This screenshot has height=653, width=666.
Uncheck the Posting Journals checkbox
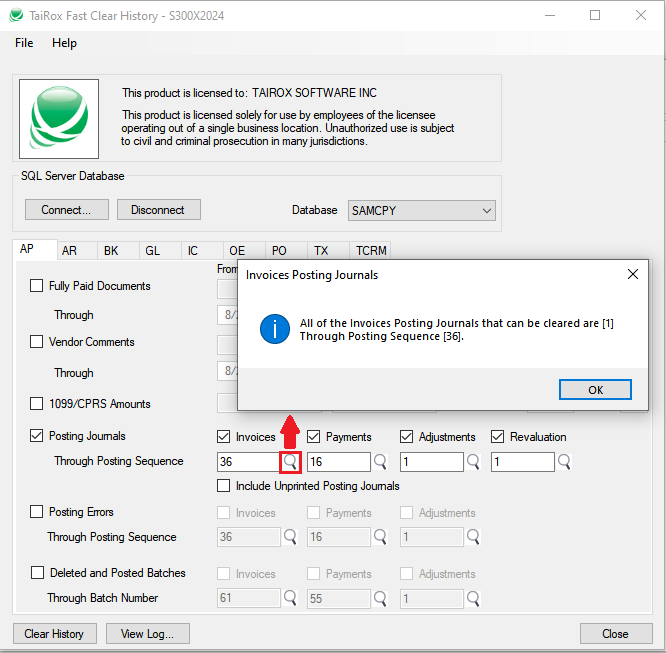[x=37, y=435]
